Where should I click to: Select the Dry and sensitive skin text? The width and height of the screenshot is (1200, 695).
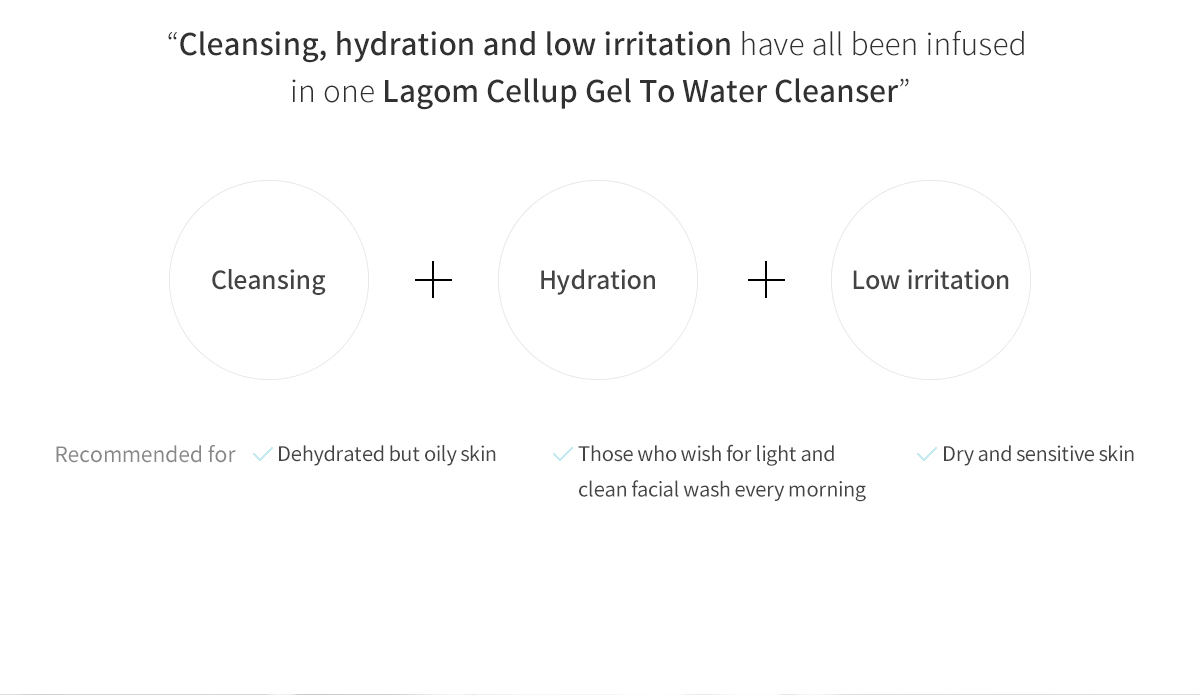[1038, 454]
